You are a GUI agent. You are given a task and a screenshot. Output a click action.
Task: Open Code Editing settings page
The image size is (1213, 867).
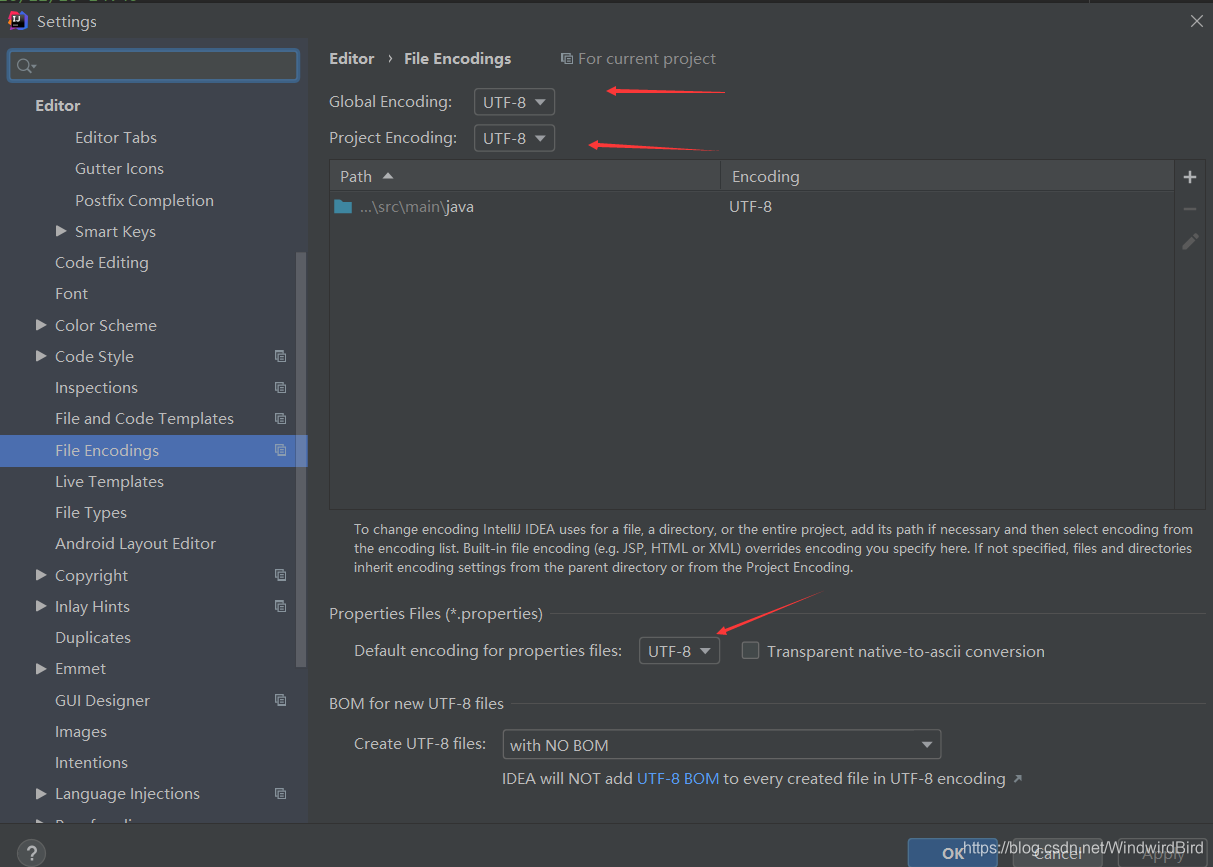point(102,262)
